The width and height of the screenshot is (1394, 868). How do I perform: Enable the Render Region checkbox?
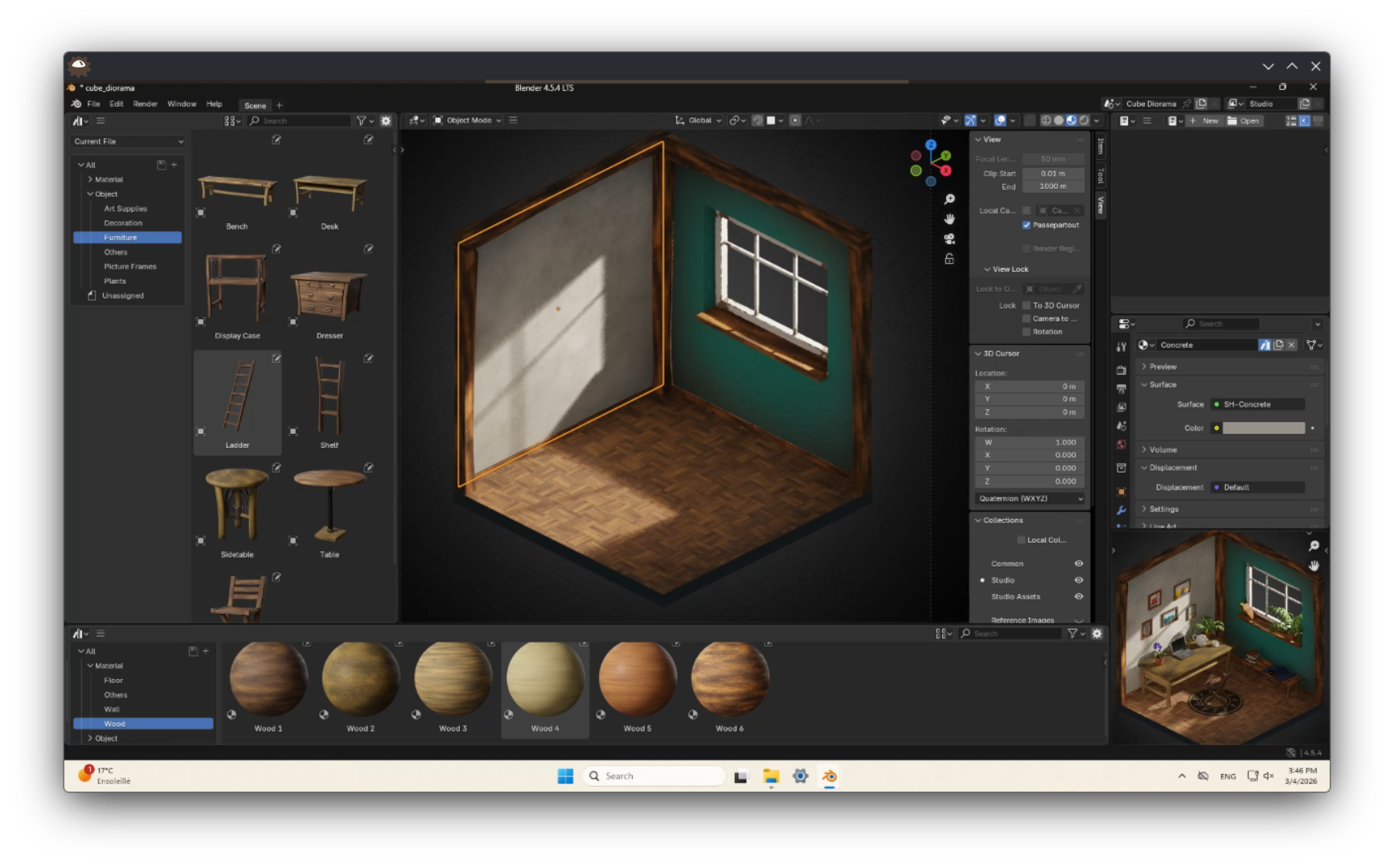1027,248
